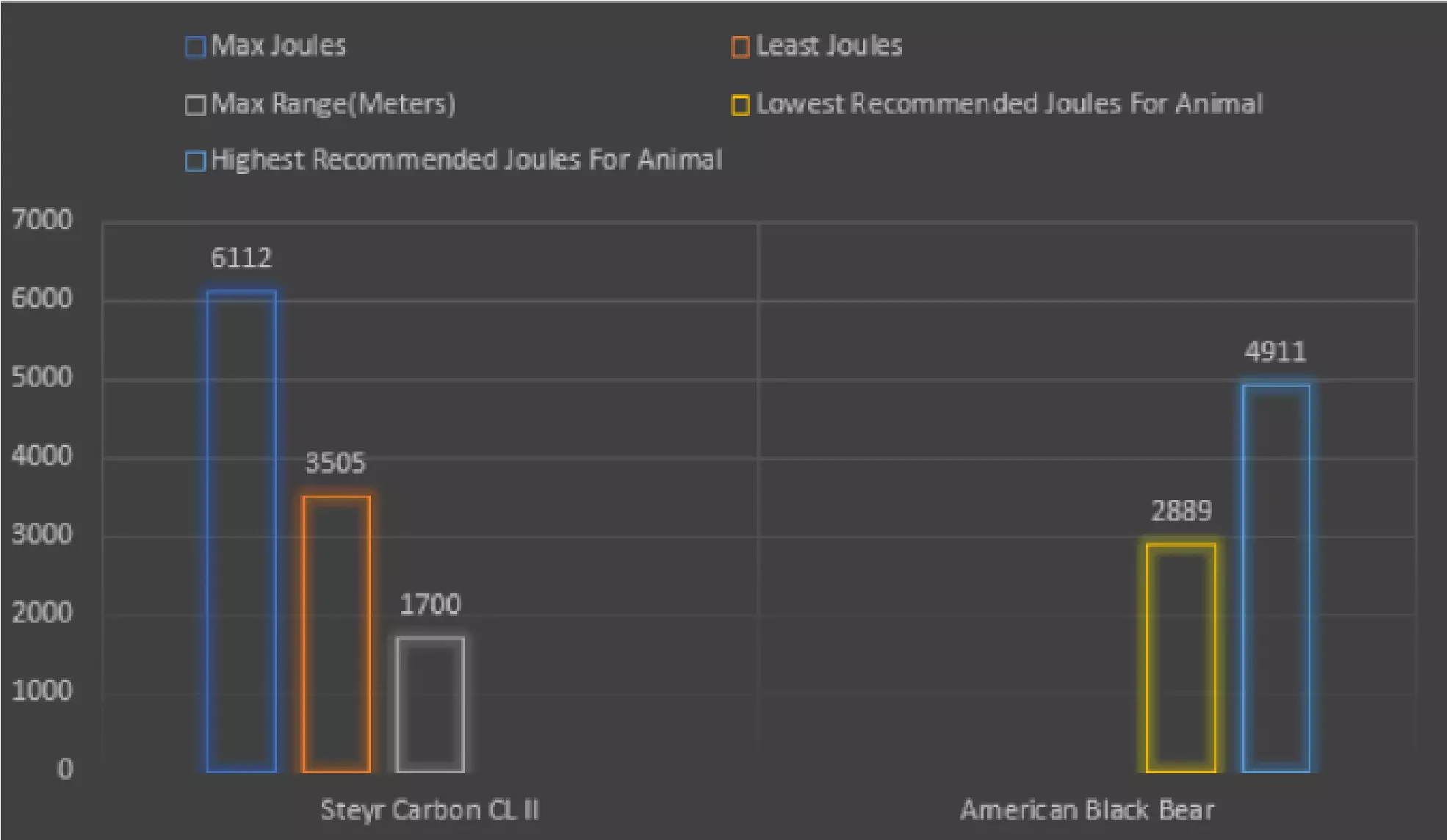Click the American Black Bear axis label
Image resolution: width=1447 pixels, height=840 pixels.
(x=1087, y=810)
